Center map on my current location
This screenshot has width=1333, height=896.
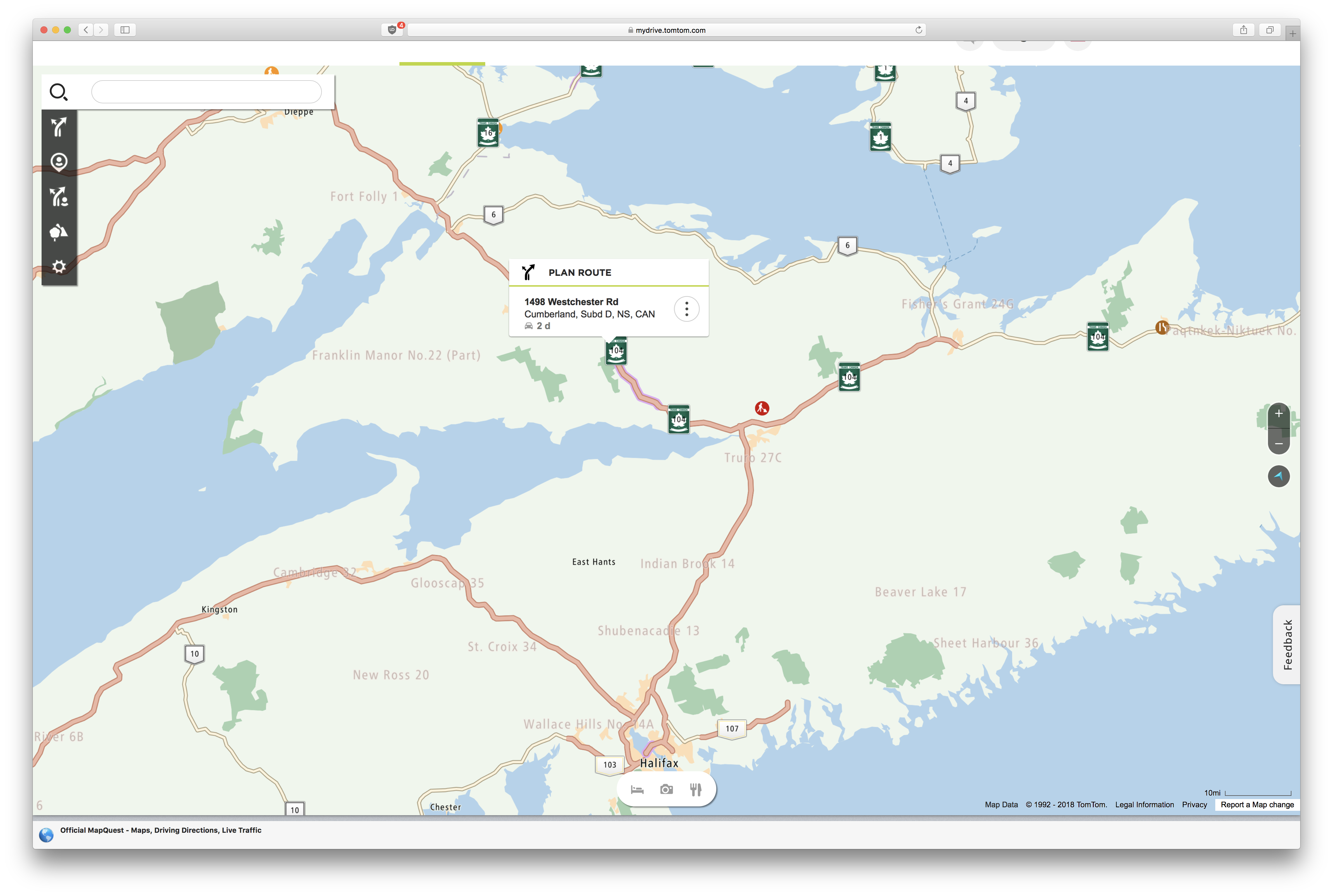1279,476
